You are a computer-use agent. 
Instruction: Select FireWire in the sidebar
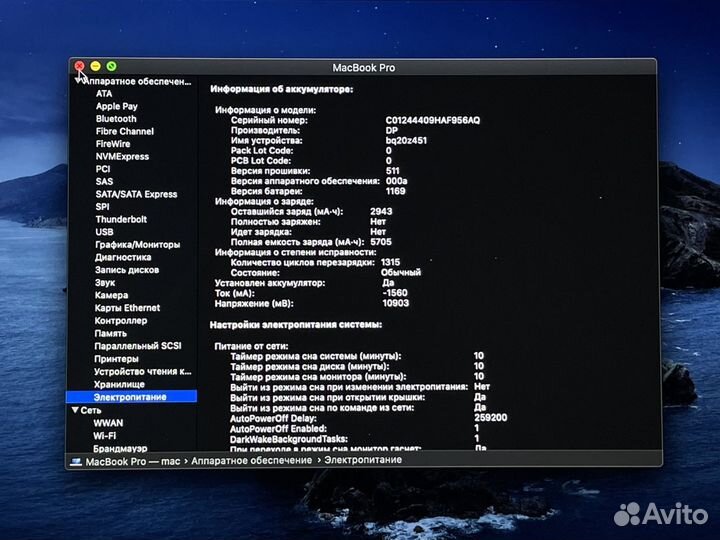point(113,144)
